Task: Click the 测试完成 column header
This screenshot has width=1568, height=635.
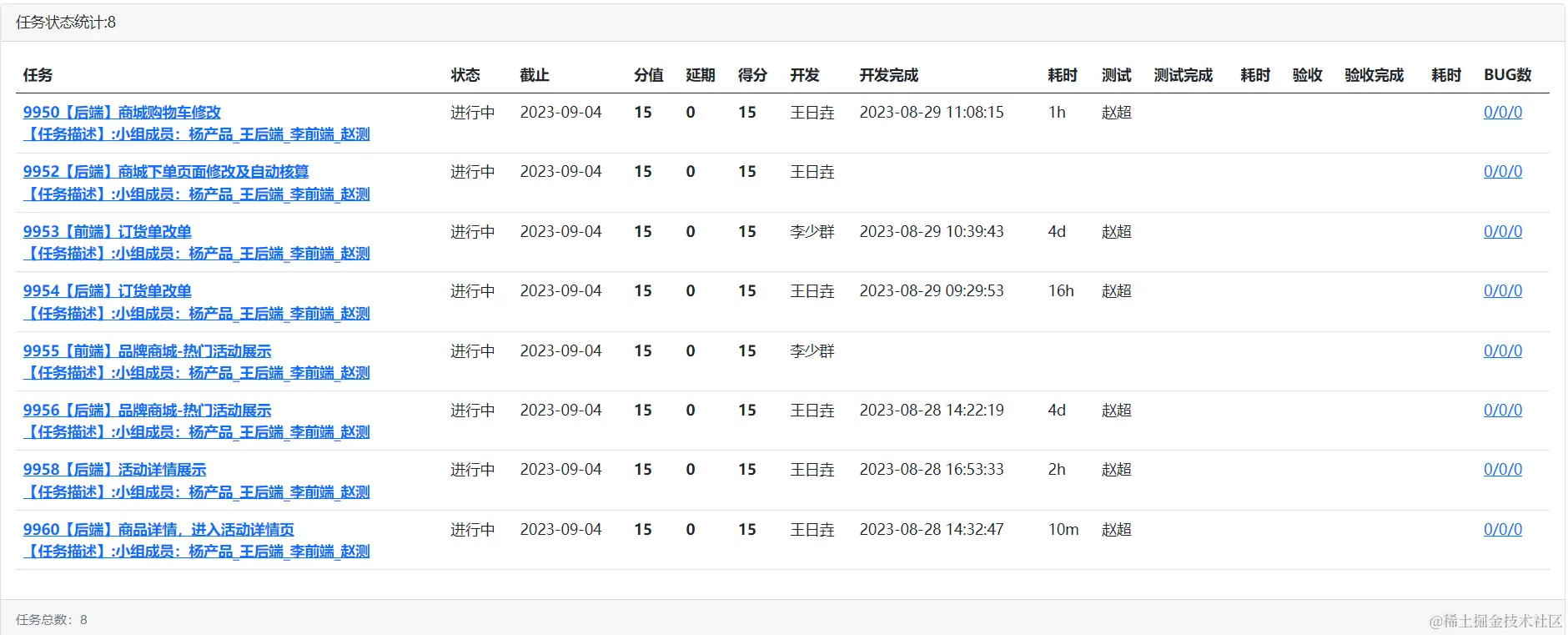Action: tap(1184, 75)
